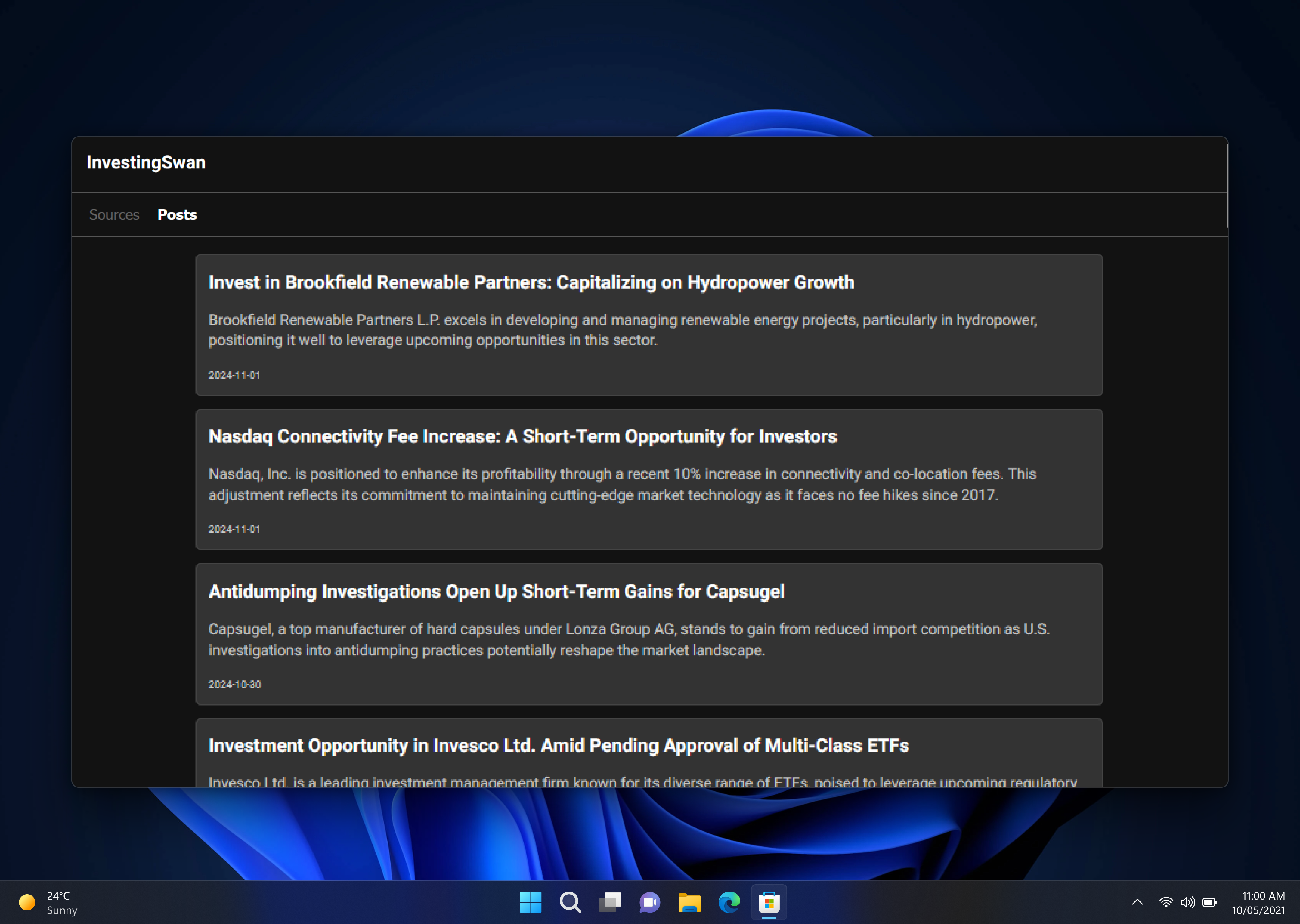
Task: Open the Brookfield Renewable Partners hydropower post
Action: pos(531,282)
